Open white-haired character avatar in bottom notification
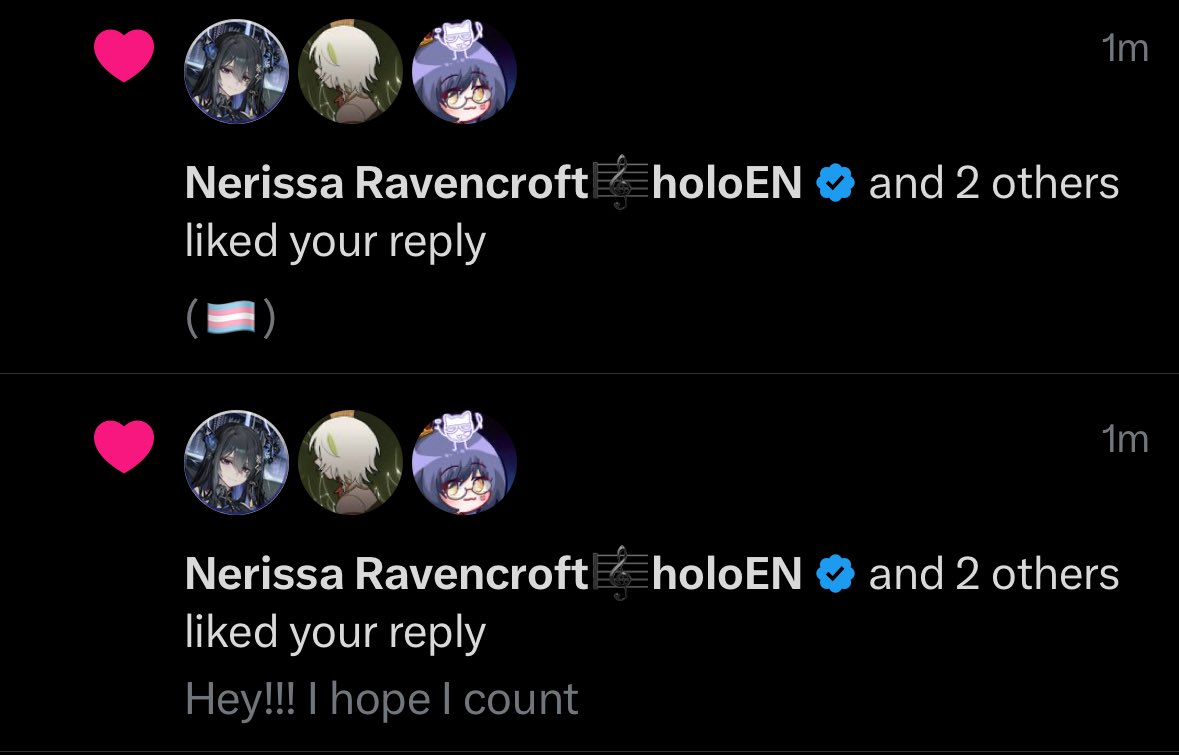Image resolution: width=1179 pixels, height=755 pixels. pyautogui.click(x=350, y=462)
